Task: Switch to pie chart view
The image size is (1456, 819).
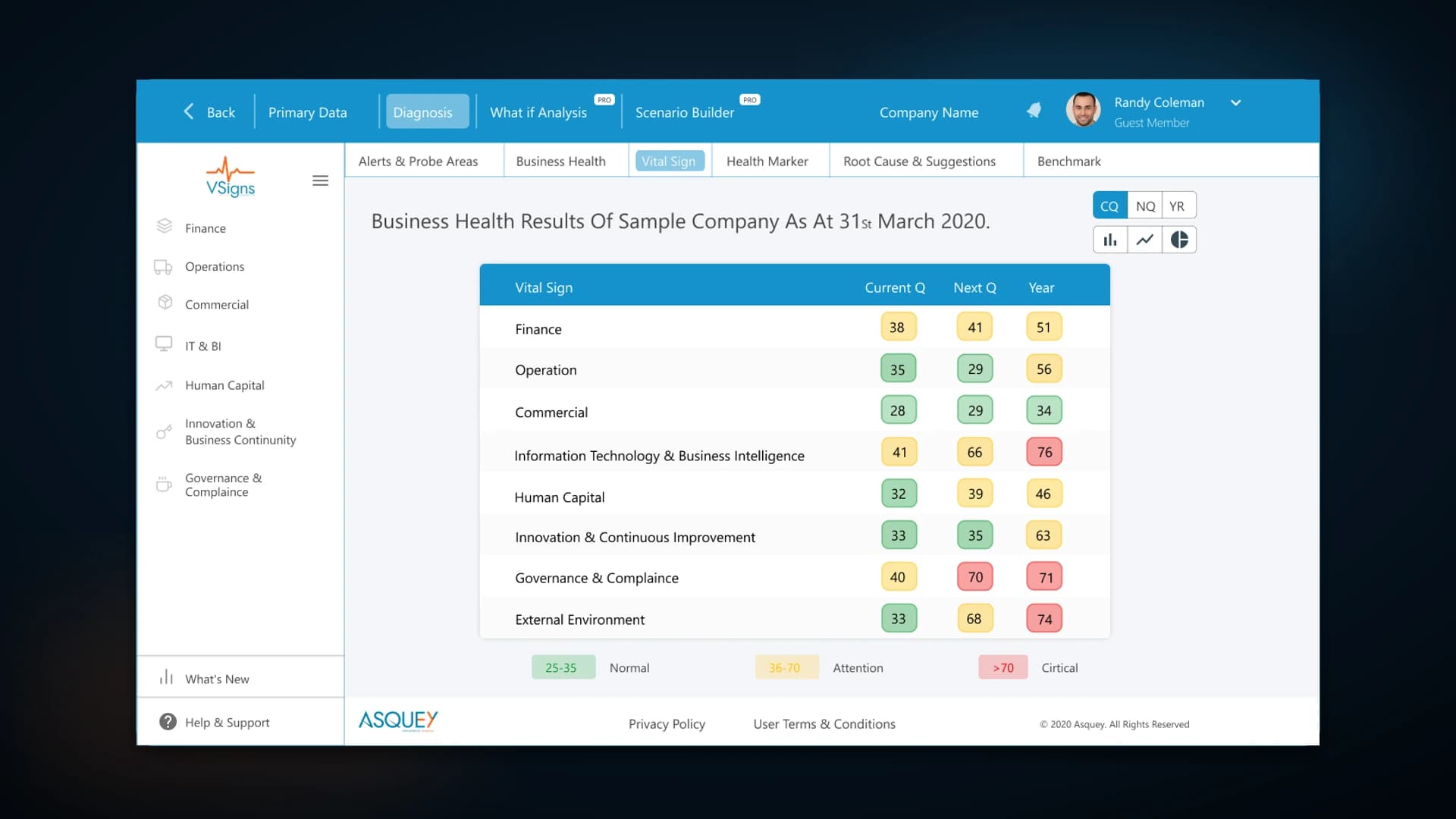Action: (1179, 240)
